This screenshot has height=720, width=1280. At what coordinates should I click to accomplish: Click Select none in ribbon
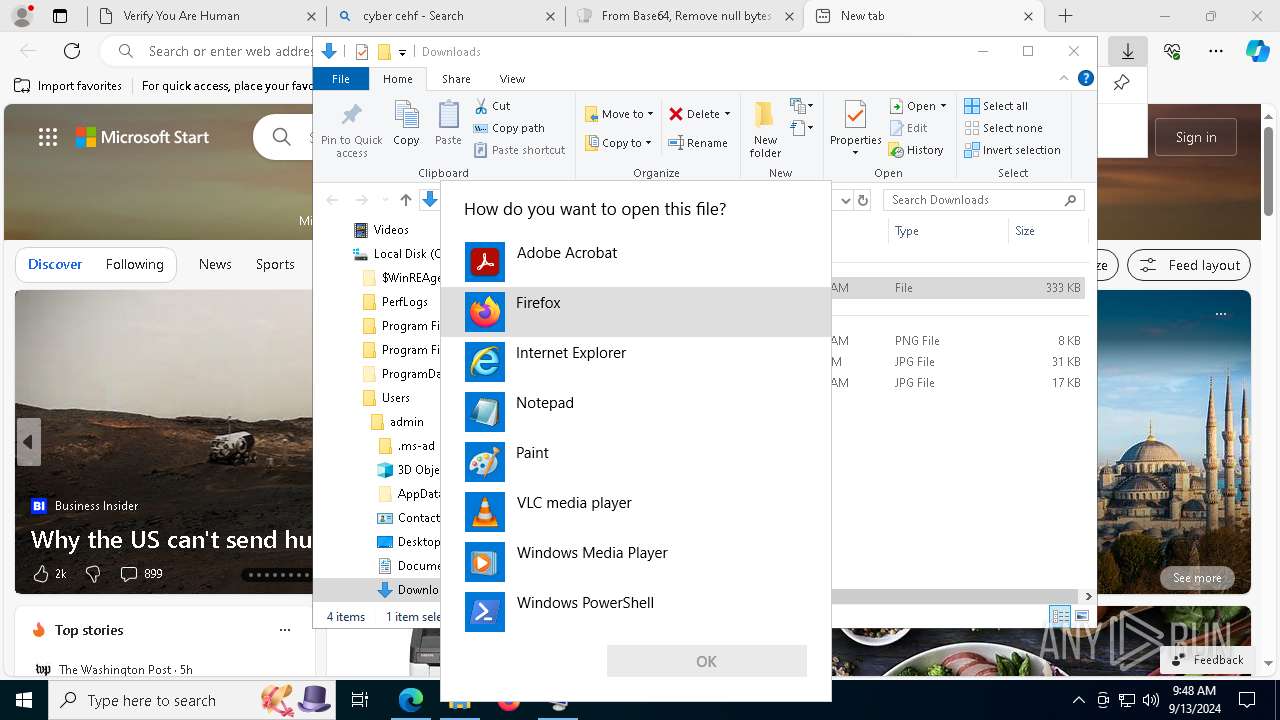point(1003,128)
